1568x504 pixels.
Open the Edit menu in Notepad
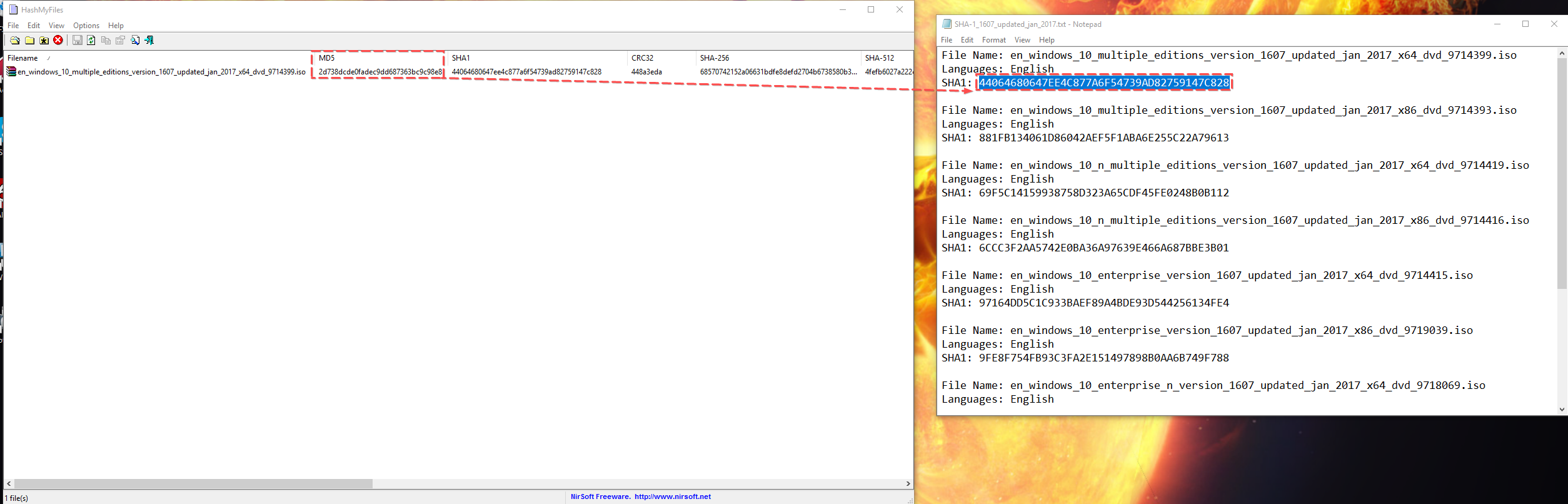pyautogui.click(x=967, y=40)
